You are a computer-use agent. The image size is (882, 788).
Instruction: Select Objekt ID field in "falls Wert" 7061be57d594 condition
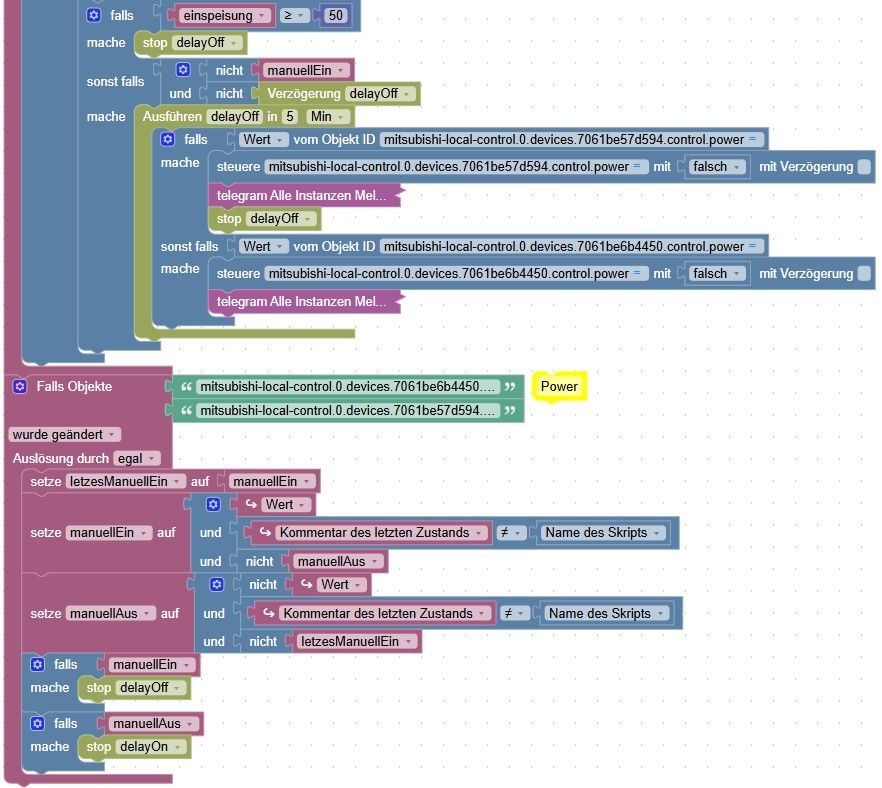point(571,139)
